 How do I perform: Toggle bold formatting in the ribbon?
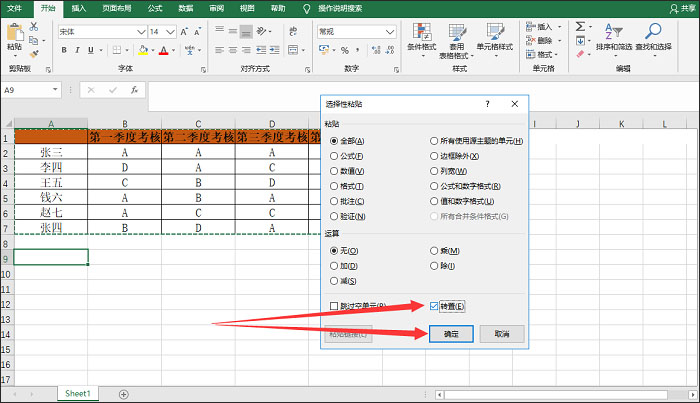click(x=62, y=50)
